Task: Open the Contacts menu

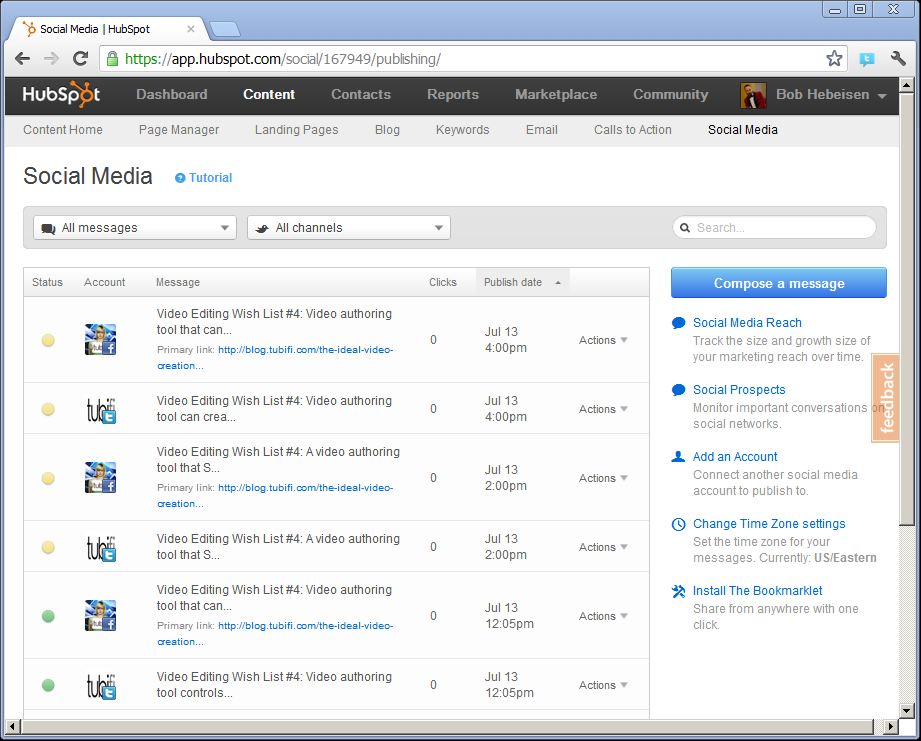Action: pyautogui.click(x=361, y=94)
